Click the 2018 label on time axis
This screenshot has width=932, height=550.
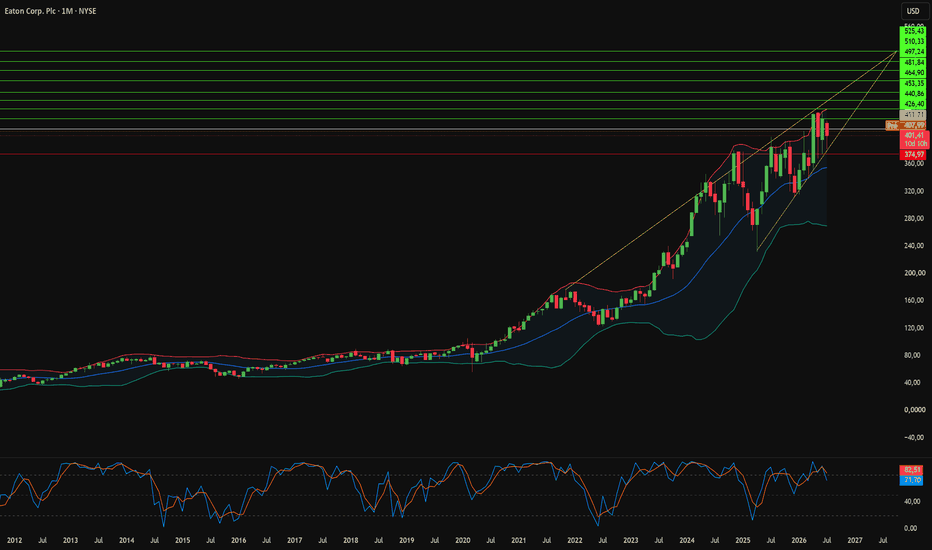coord(351,540)
